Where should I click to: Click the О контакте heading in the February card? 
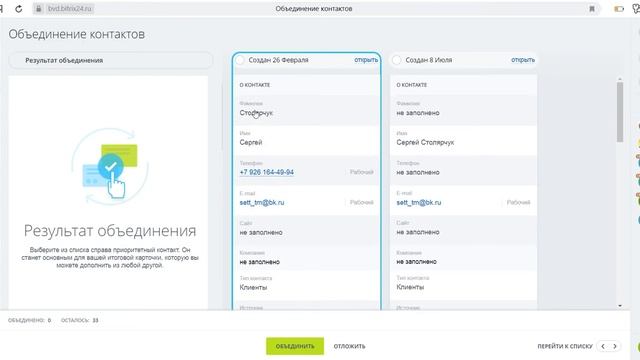(255, 85)
